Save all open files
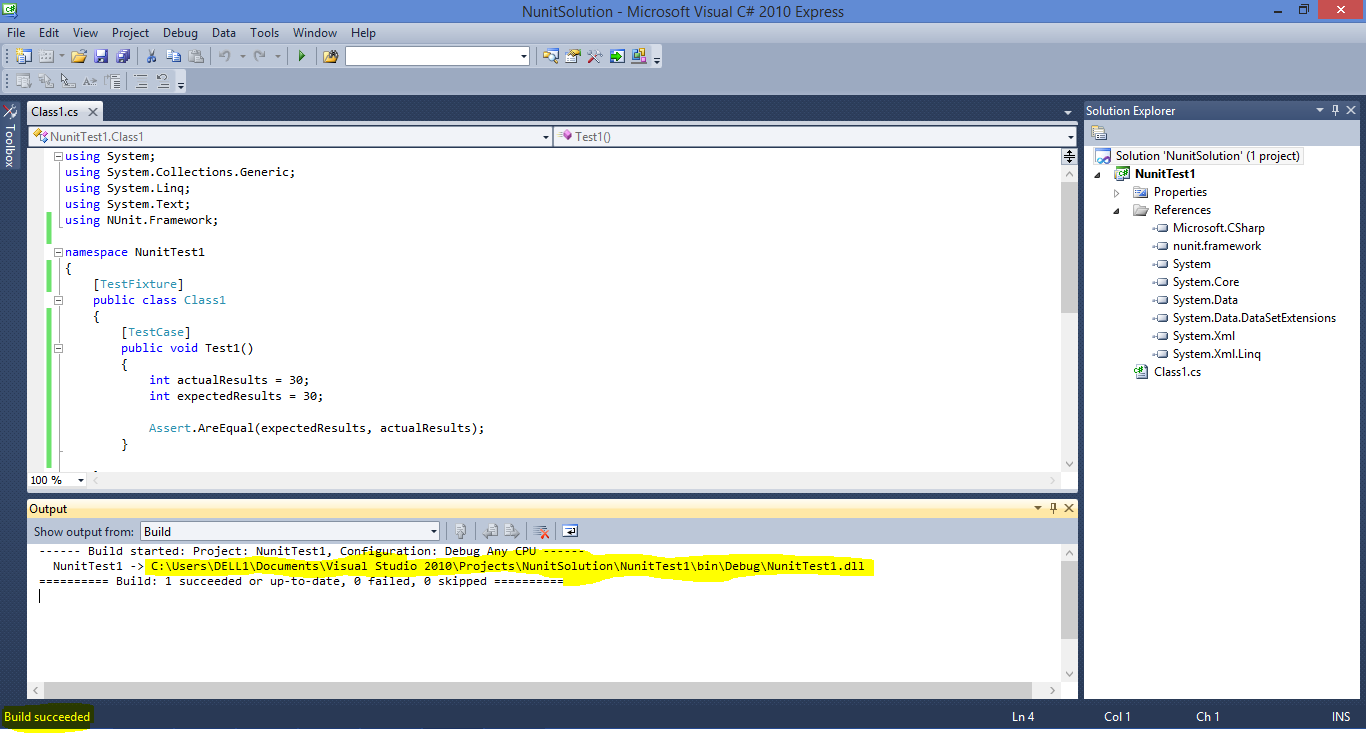The image size is (1366, 733). click(124, 56)
